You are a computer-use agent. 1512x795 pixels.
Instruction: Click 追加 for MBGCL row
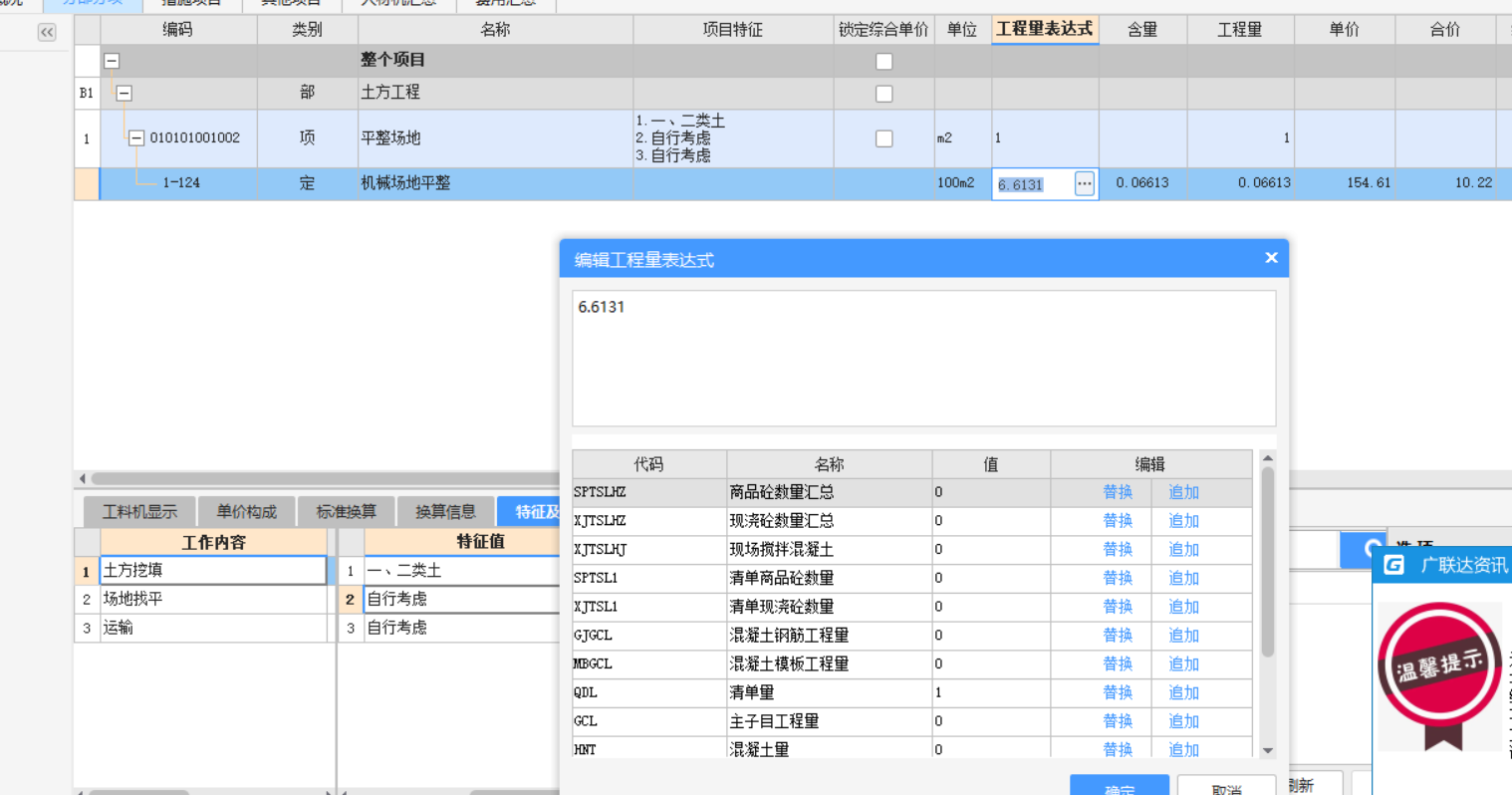(x=1183, y=664)
